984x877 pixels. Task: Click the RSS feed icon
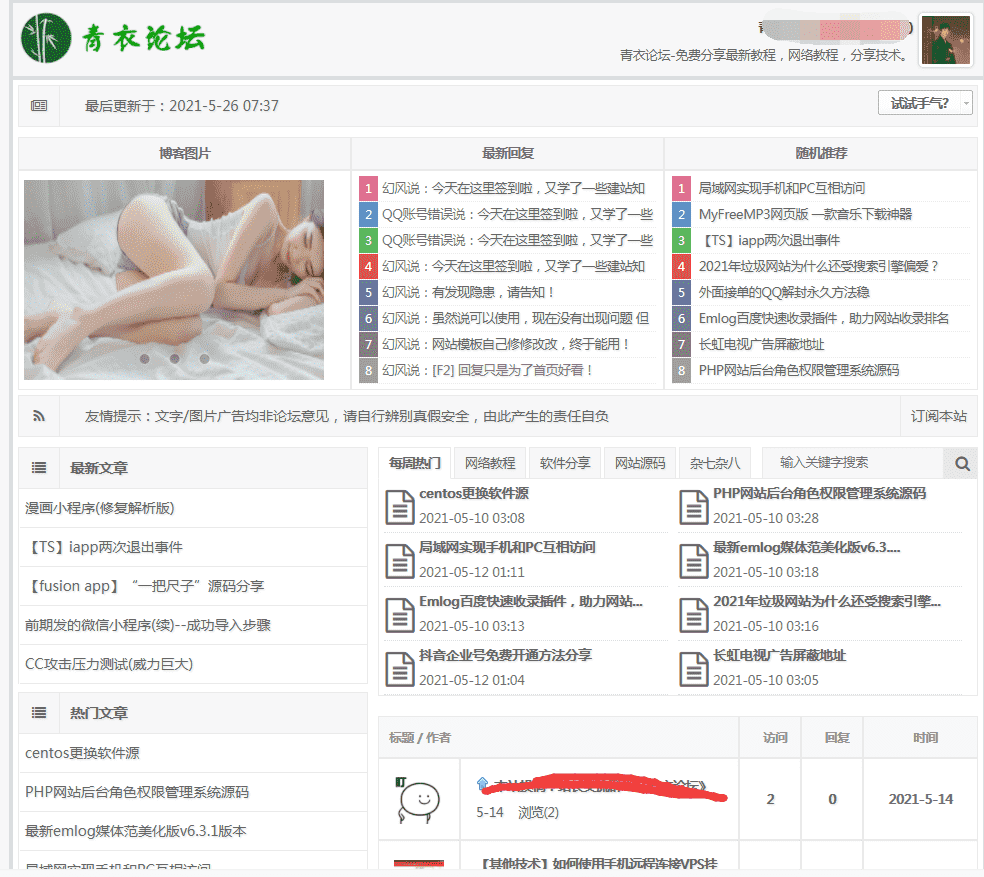pos(39,416)
